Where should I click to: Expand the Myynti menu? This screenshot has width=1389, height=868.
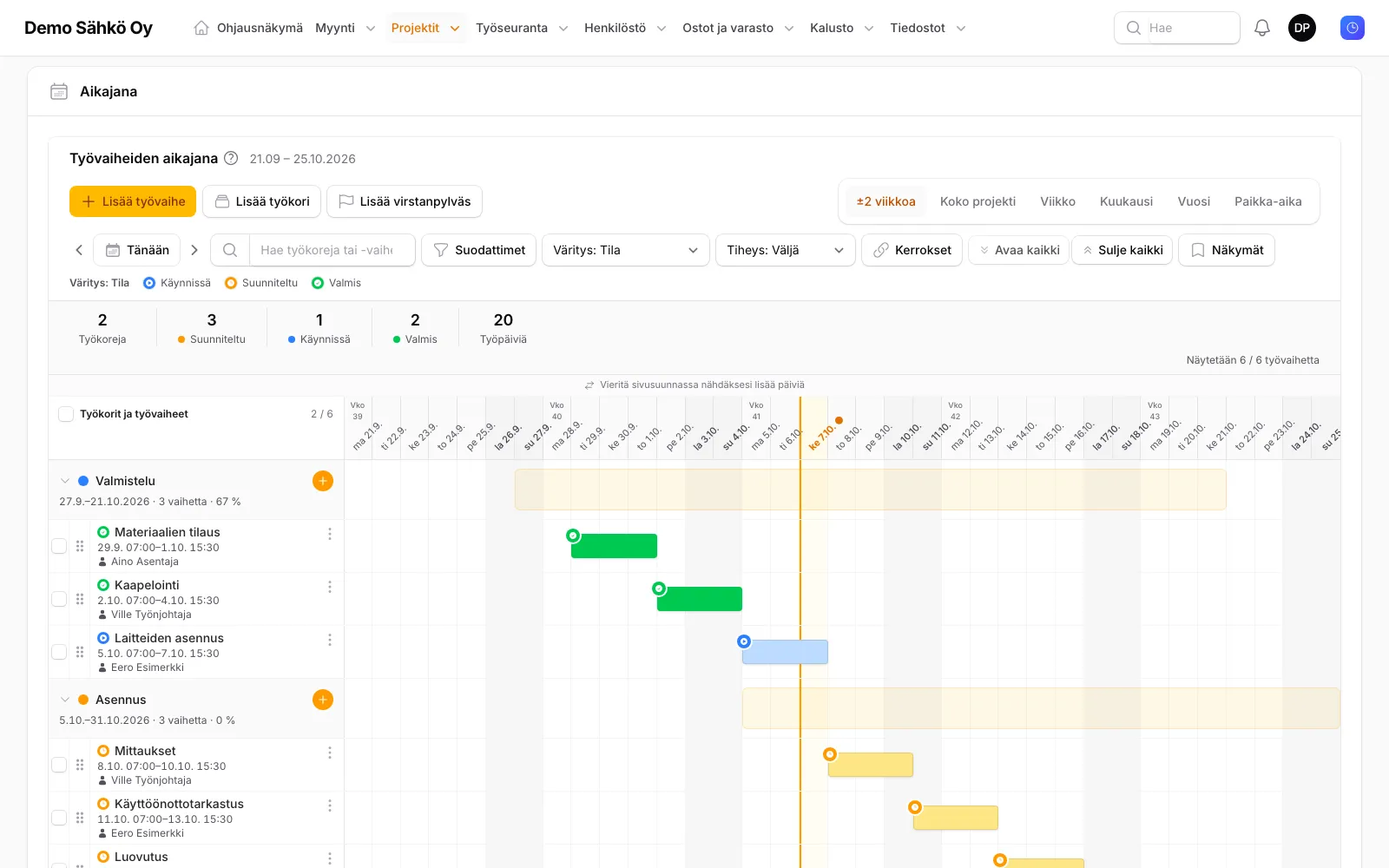346,28
